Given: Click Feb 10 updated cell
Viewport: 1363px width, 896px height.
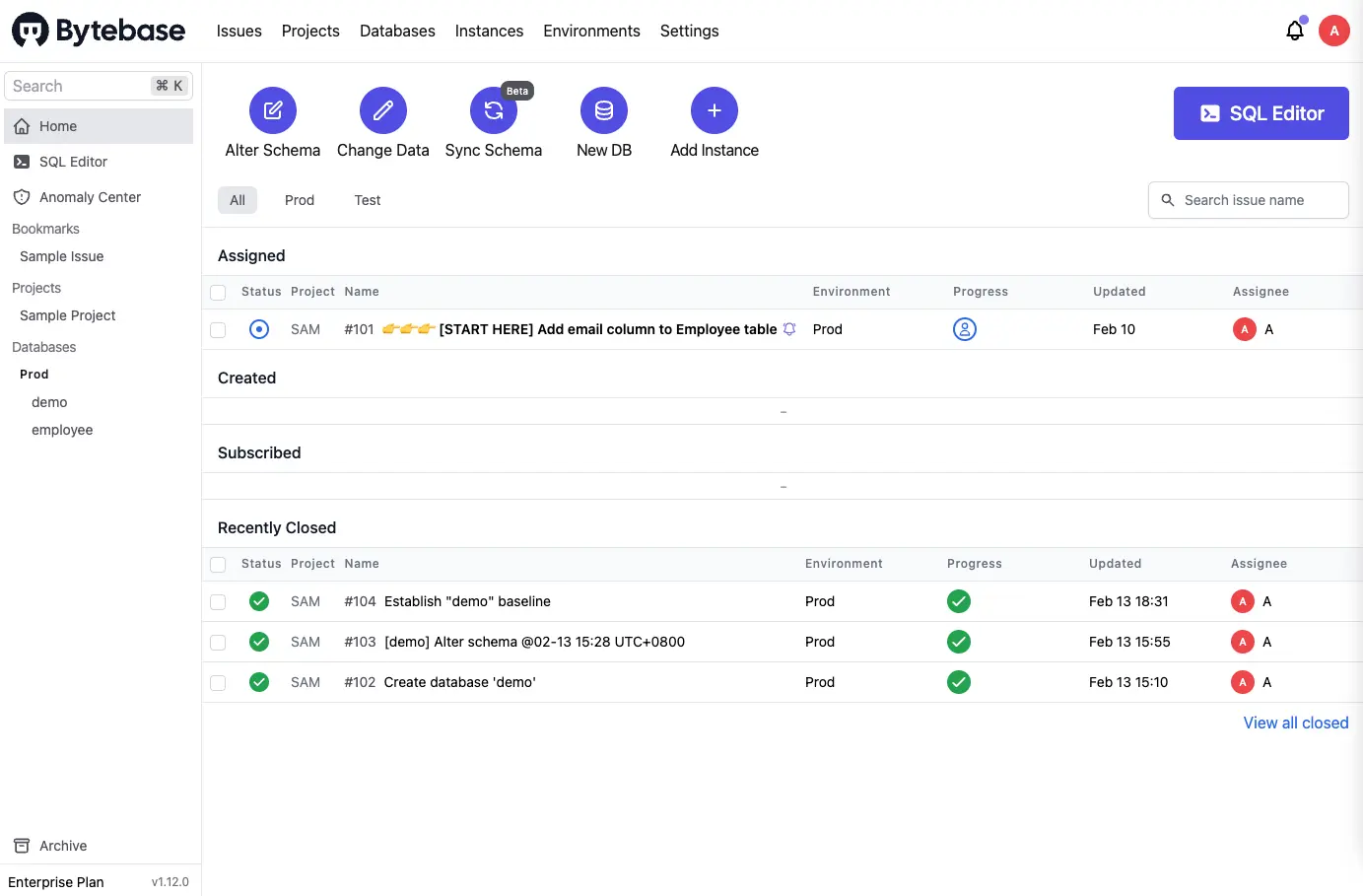Looking at the screenshot, I should click(1114, 329).
